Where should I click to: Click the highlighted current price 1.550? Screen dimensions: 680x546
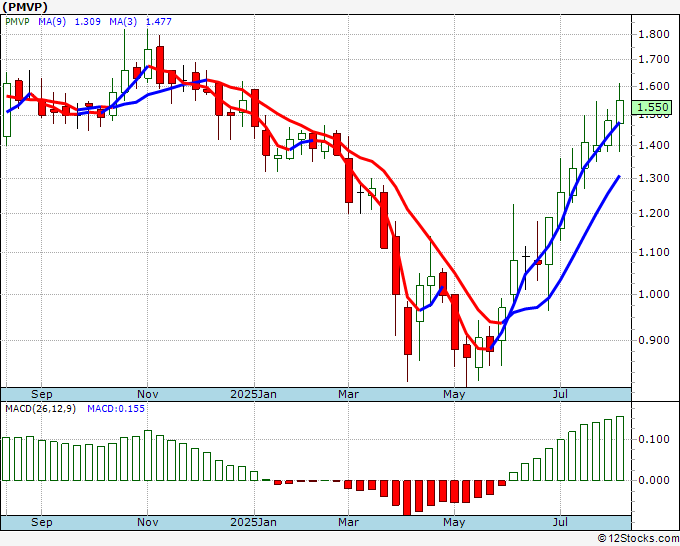coord(654,107)
